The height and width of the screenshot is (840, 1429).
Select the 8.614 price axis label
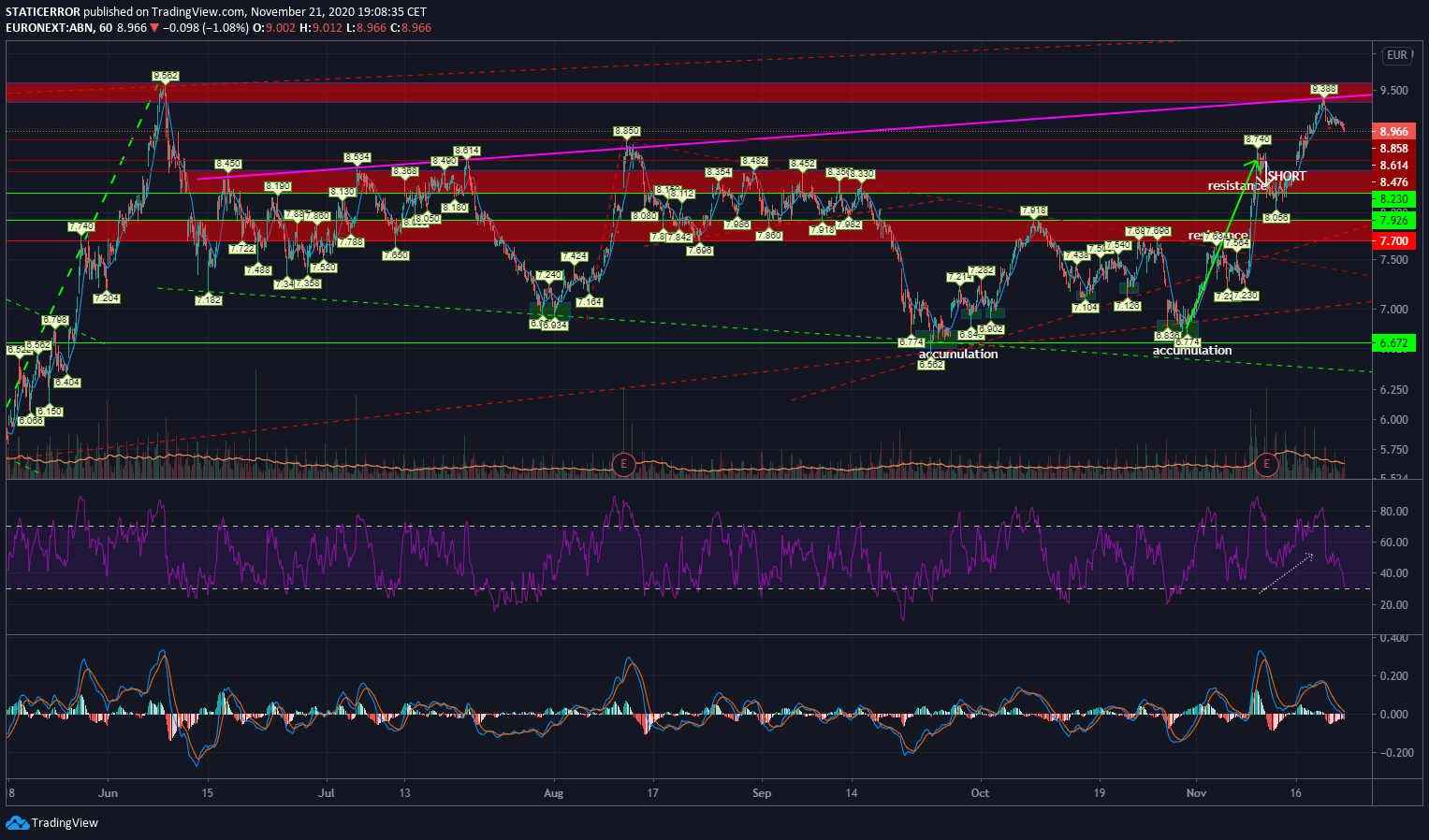(1393, 166)
